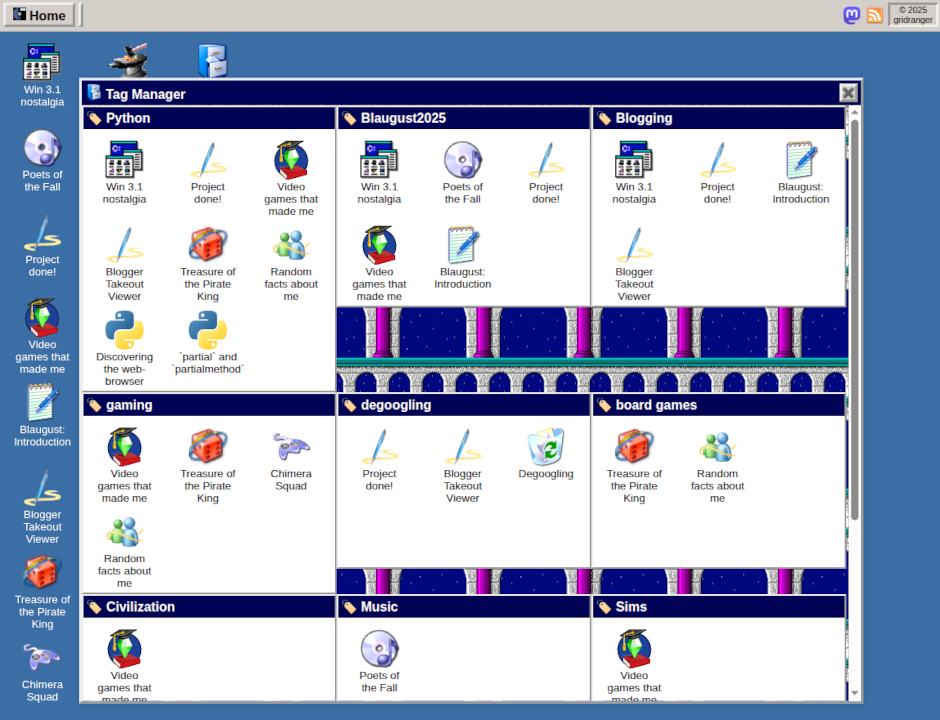Image resolution: width=940 pixels, height=720 pixels.
Task: Open the Mastodon link icon
Action: (x=851, y=15)
